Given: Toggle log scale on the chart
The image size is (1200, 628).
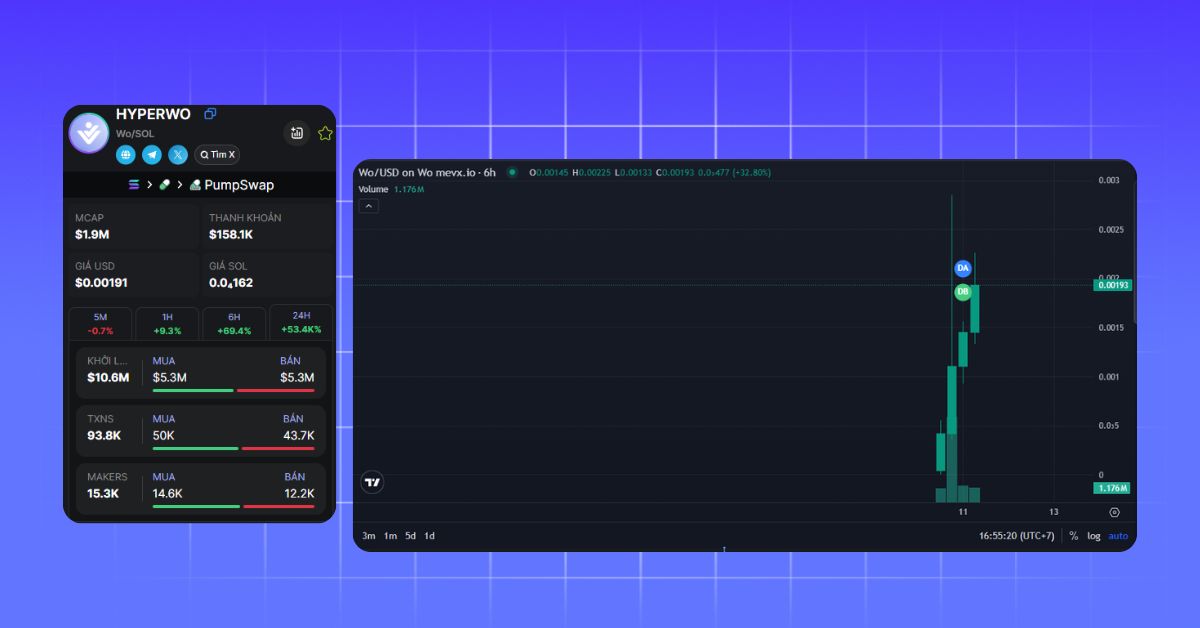Looking at the screenshot, I should click(1094, 536).
